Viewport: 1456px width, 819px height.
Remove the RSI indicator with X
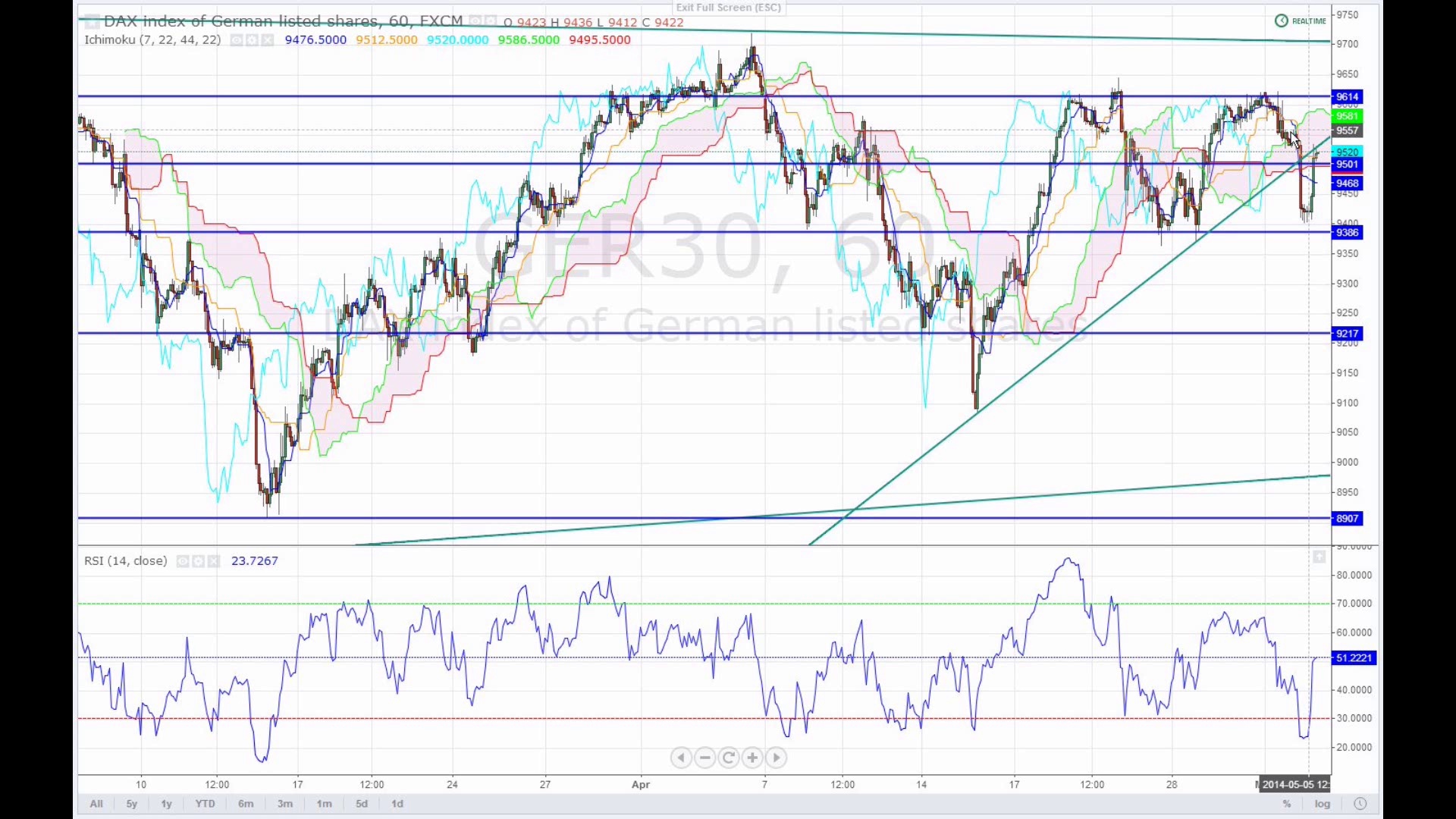214,561
